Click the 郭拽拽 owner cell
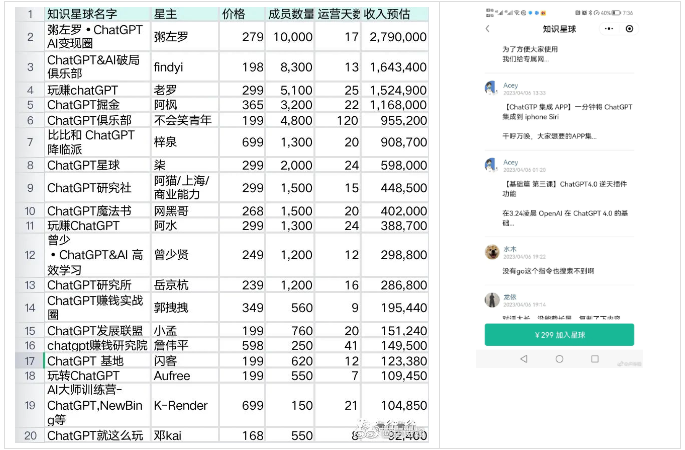Viewport: 685px width, 450px height. [185, 308]
